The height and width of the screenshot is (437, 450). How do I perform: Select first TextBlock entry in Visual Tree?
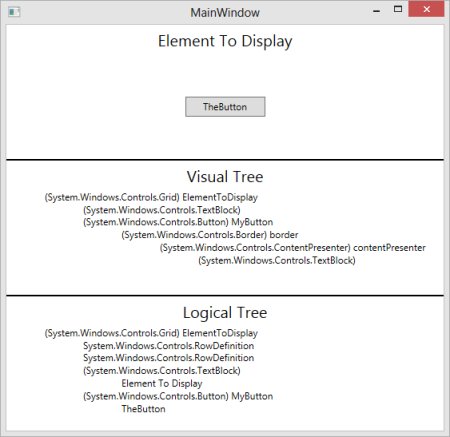tap(162, 210)
